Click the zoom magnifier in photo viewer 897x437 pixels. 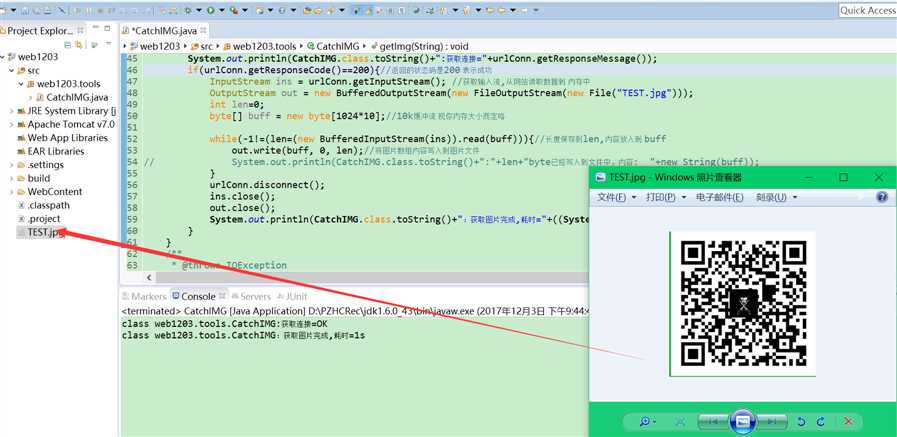tap(644, 422)
